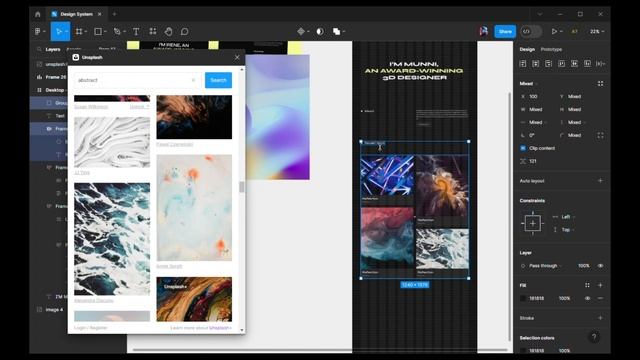
Task: Open the Mixed frame type dropdown
Action: [529, 84]
